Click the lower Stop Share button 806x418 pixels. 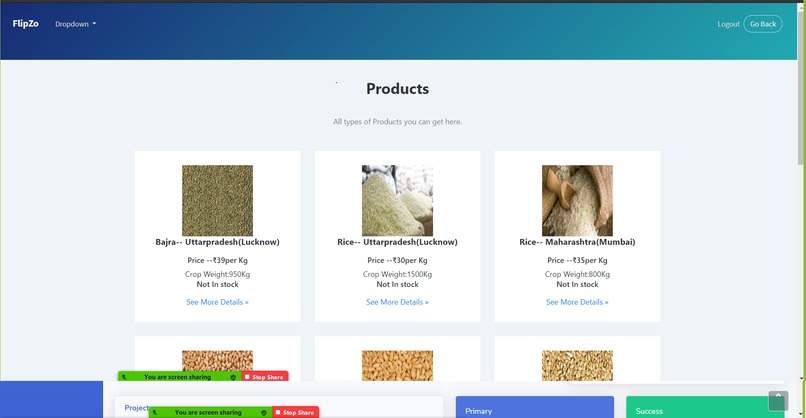pyautogui.click(x=296, y=412)
